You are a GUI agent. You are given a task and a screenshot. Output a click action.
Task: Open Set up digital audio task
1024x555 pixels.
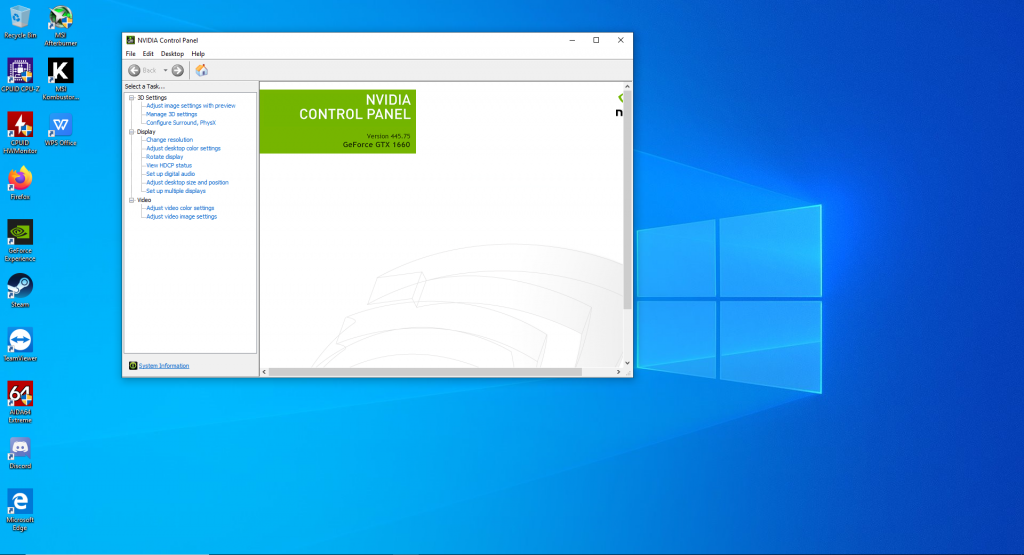[x=170, y=174]
